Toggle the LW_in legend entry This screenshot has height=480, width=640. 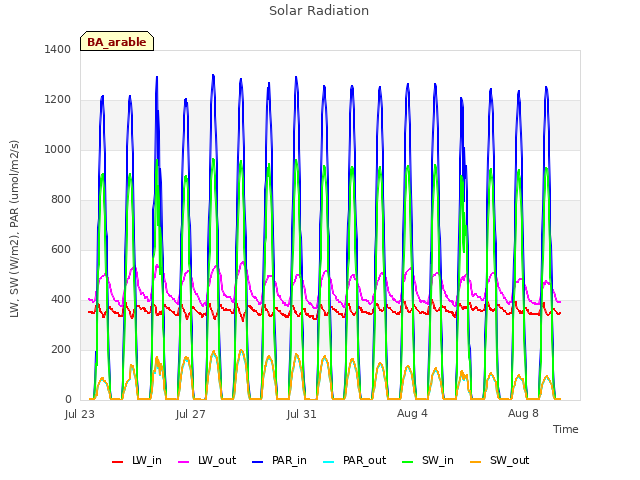[137, 461]
